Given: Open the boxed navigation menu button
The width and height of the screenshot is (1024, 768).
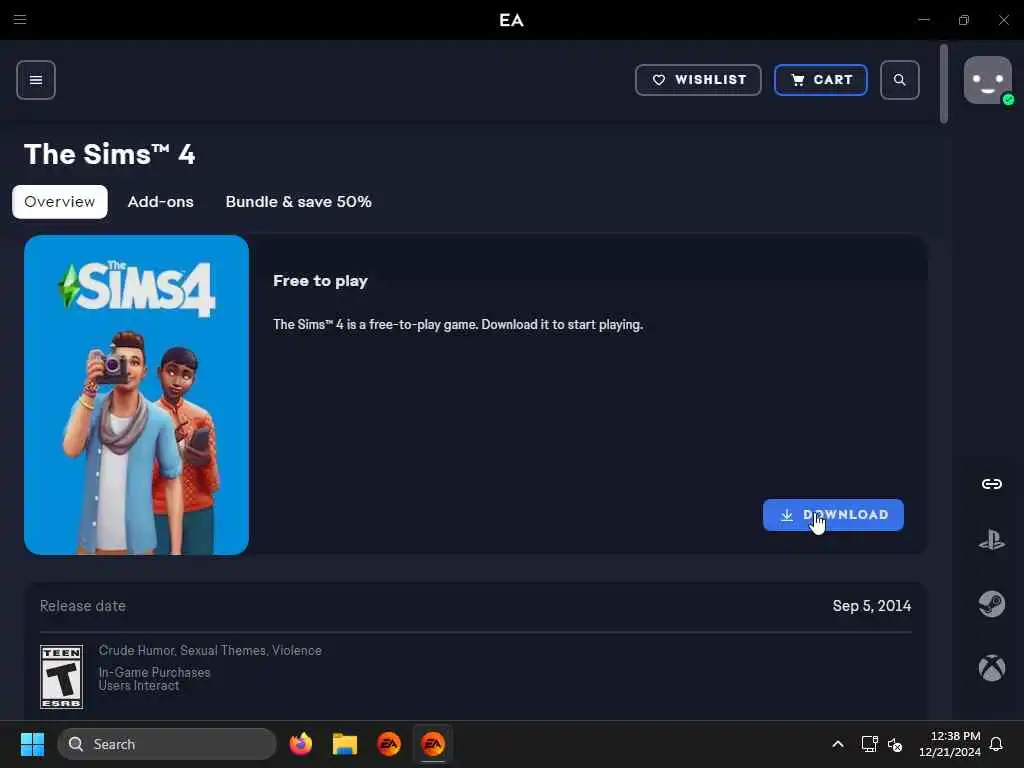Looking at the screenshot, I should (36, 80).
